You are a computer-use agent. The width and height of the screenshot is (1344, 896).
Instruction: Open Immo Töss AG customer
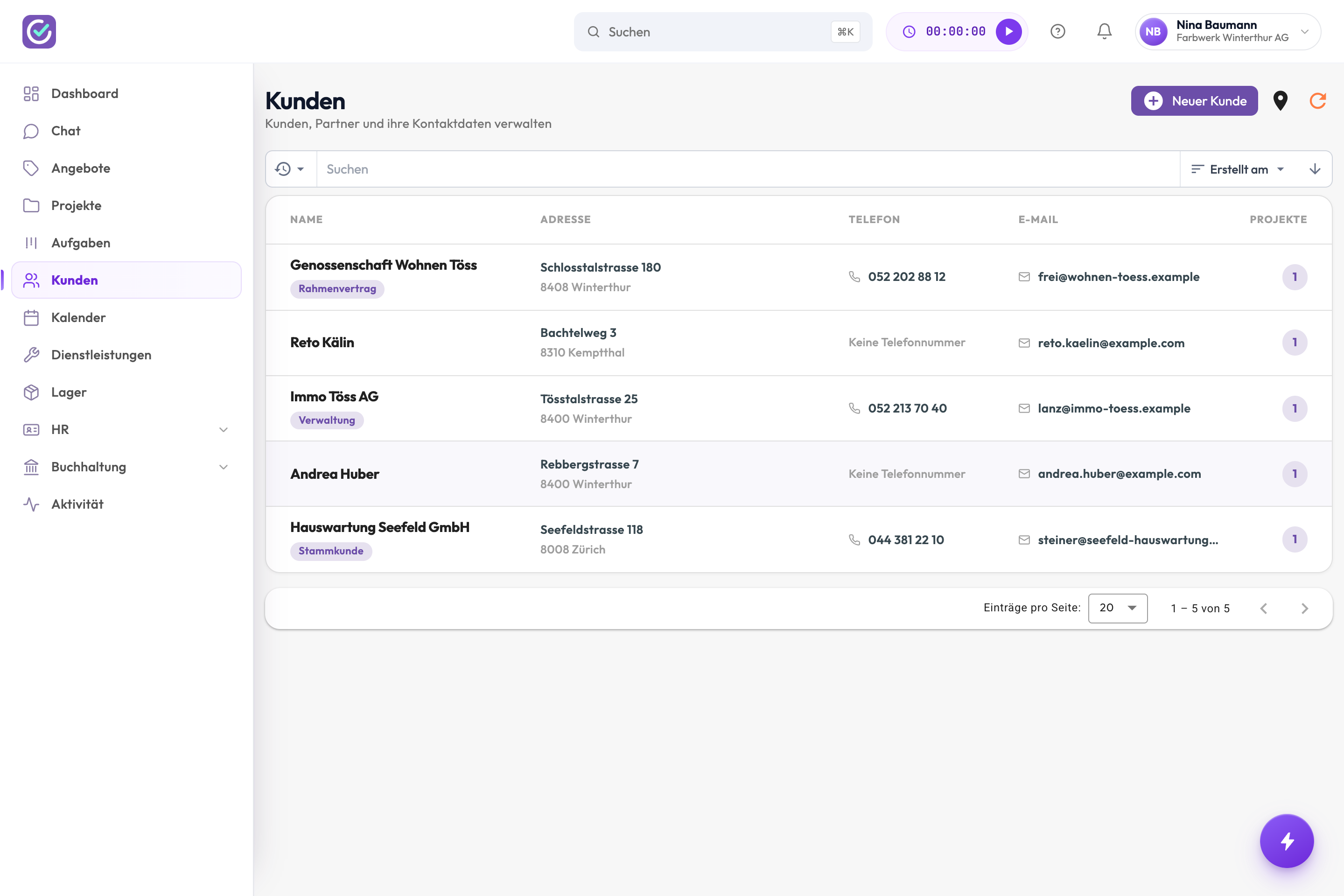799,409
